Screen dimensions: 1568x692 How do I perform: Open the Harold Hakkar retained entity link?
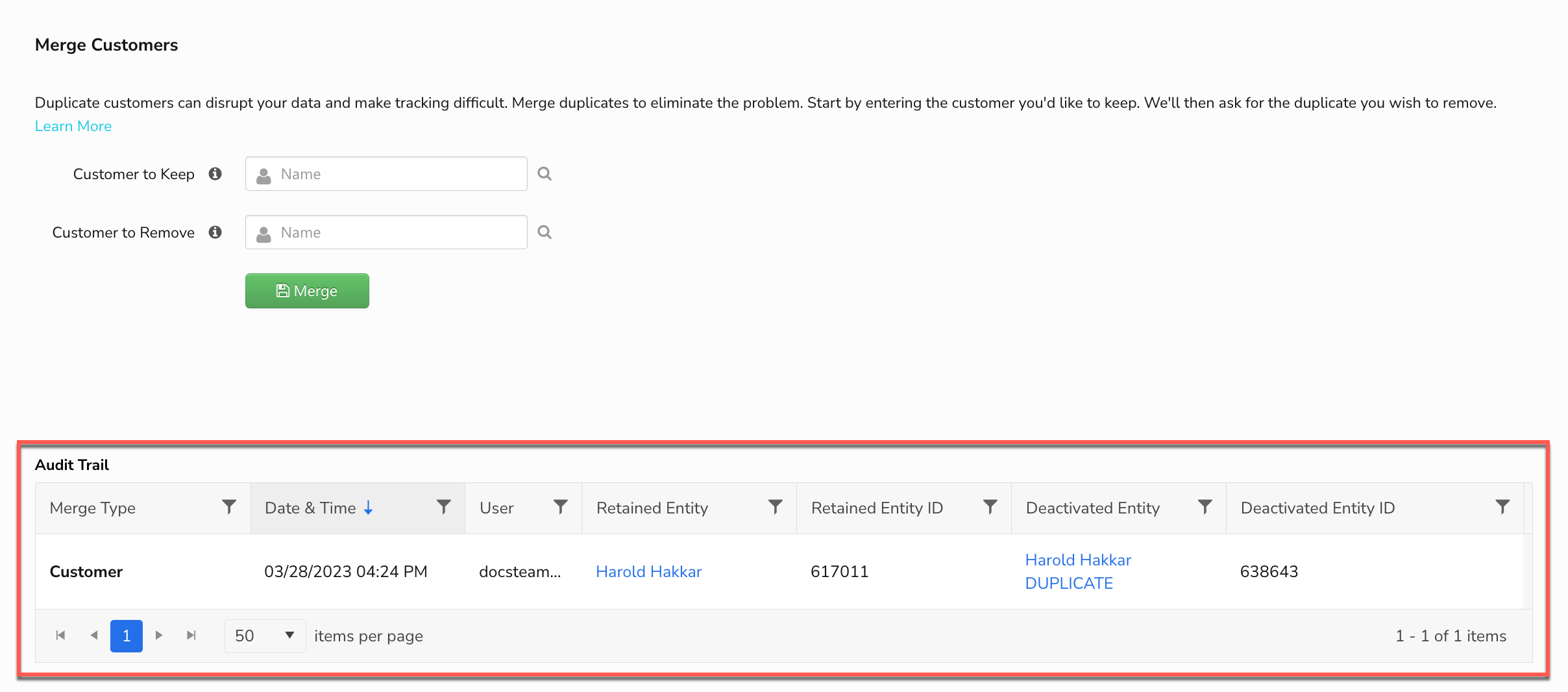pos(648,571)
